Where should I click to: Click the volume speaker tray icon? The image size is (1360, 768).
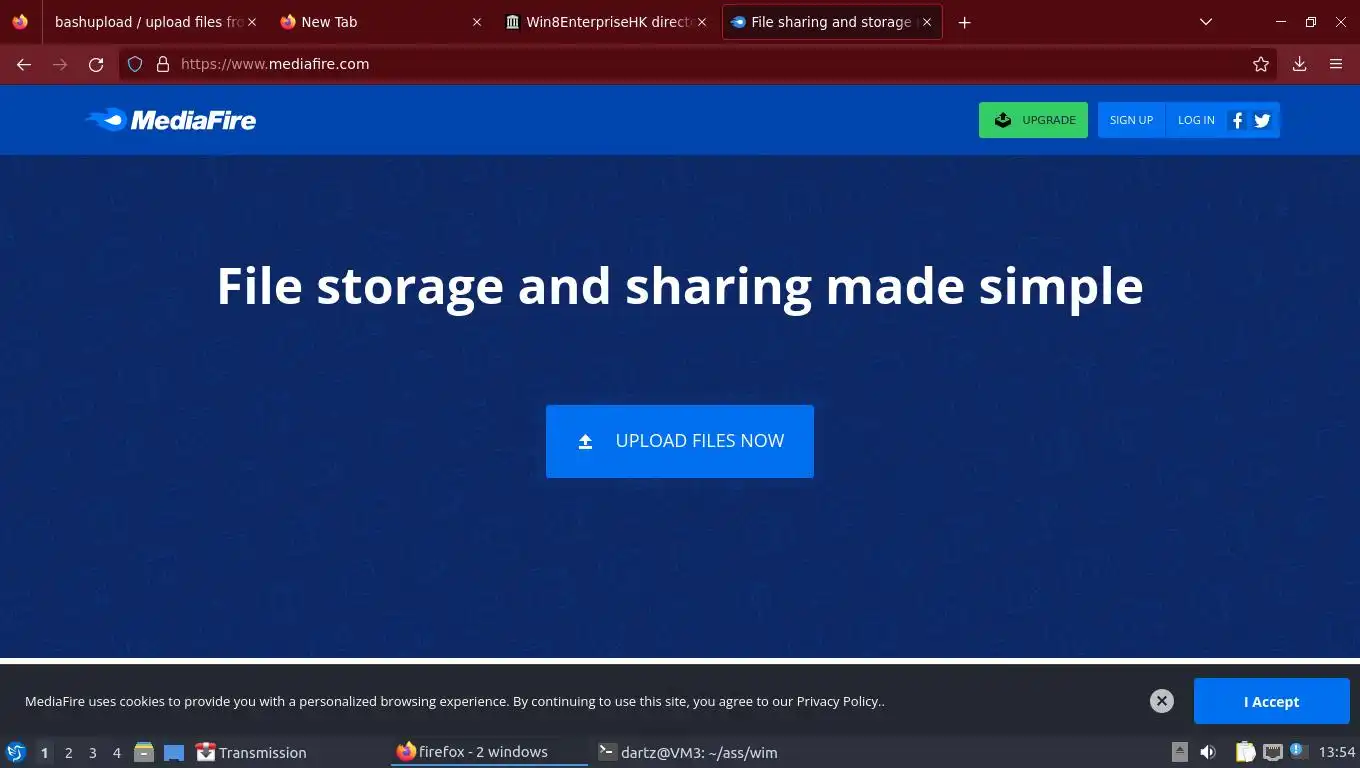[1208, 752]
